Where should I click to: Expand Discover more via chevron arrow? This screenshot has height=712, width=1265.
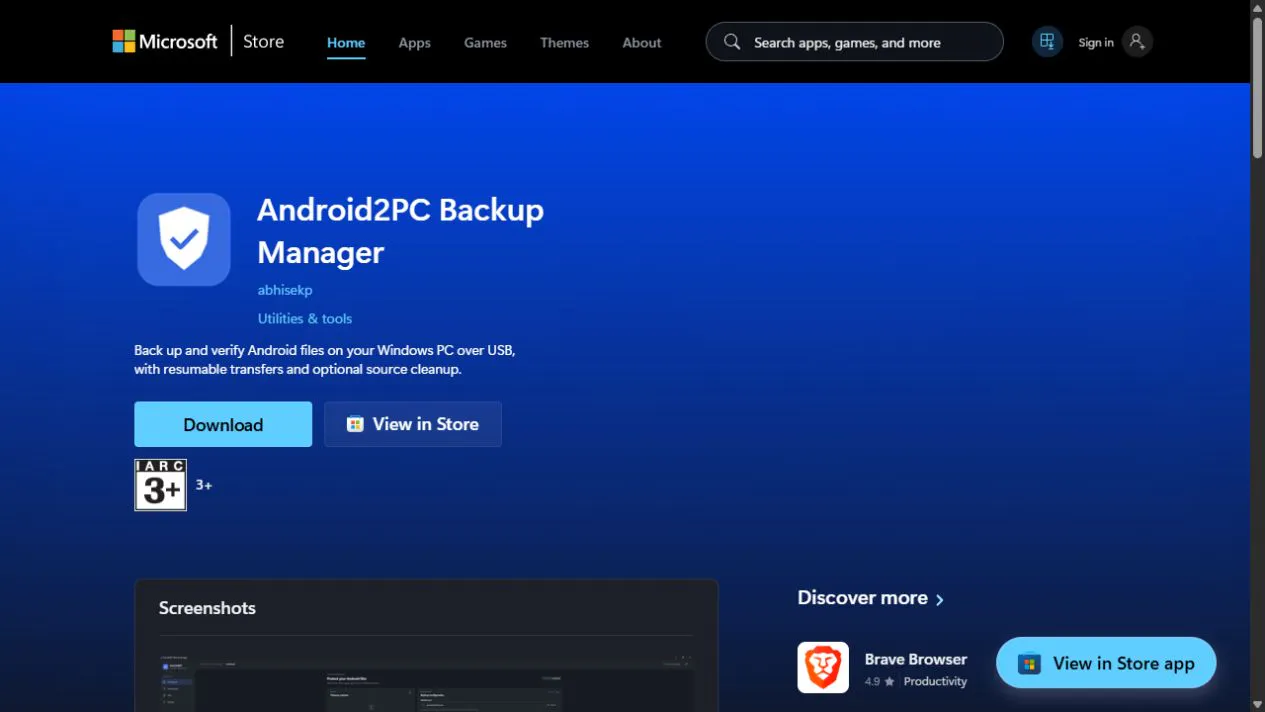pos(939,600)
